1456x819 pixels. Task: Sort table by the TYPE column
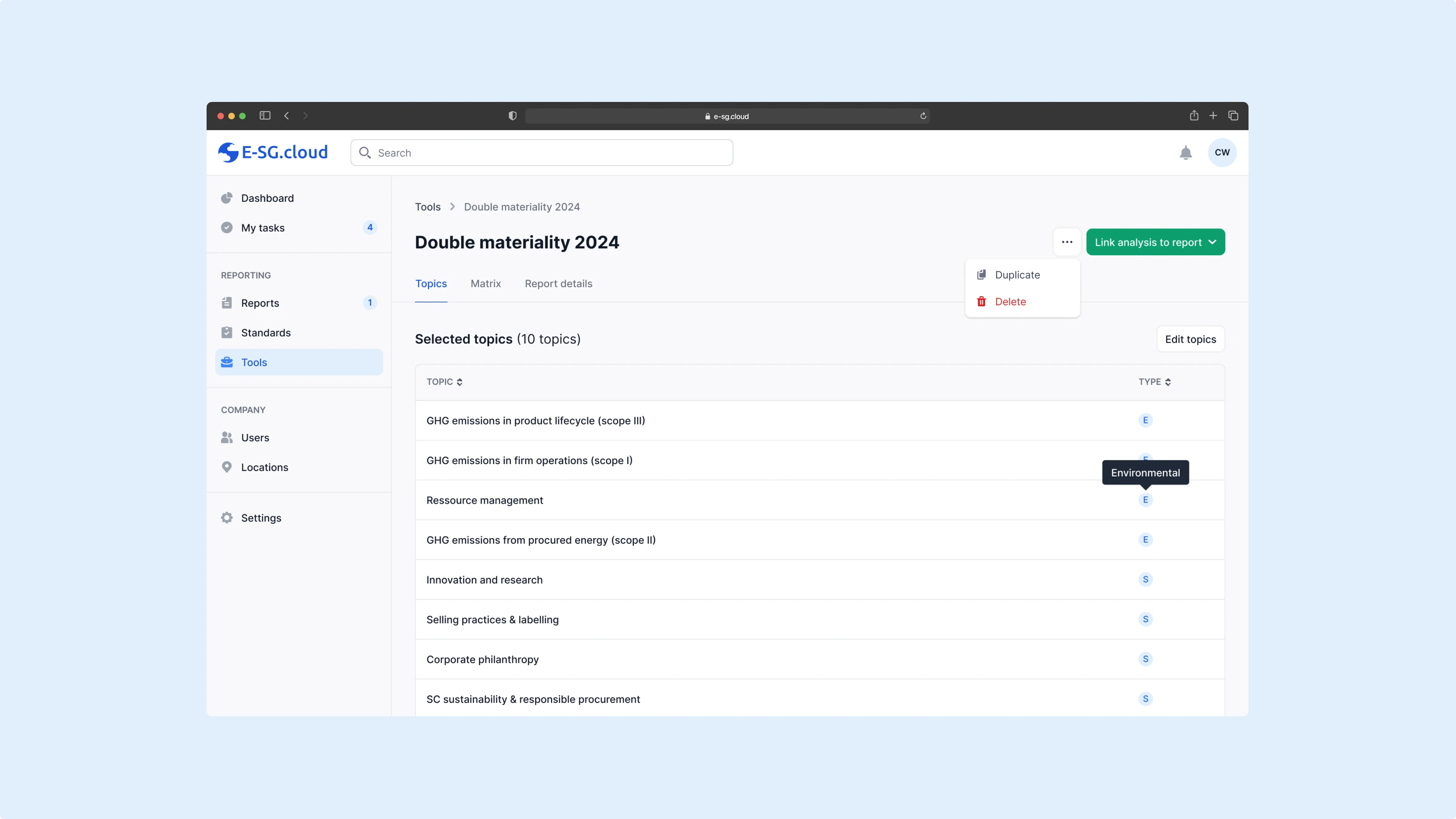1154,382
